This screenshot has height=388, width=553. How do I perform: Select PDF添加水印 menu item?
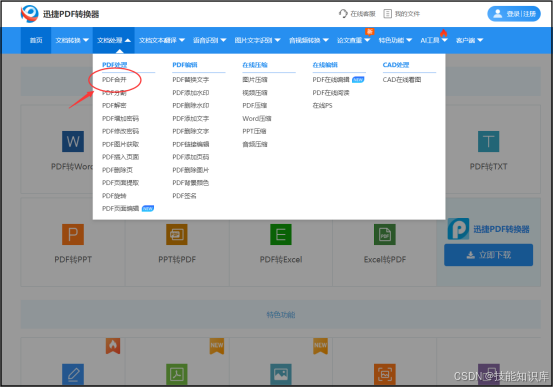(191, 93)
